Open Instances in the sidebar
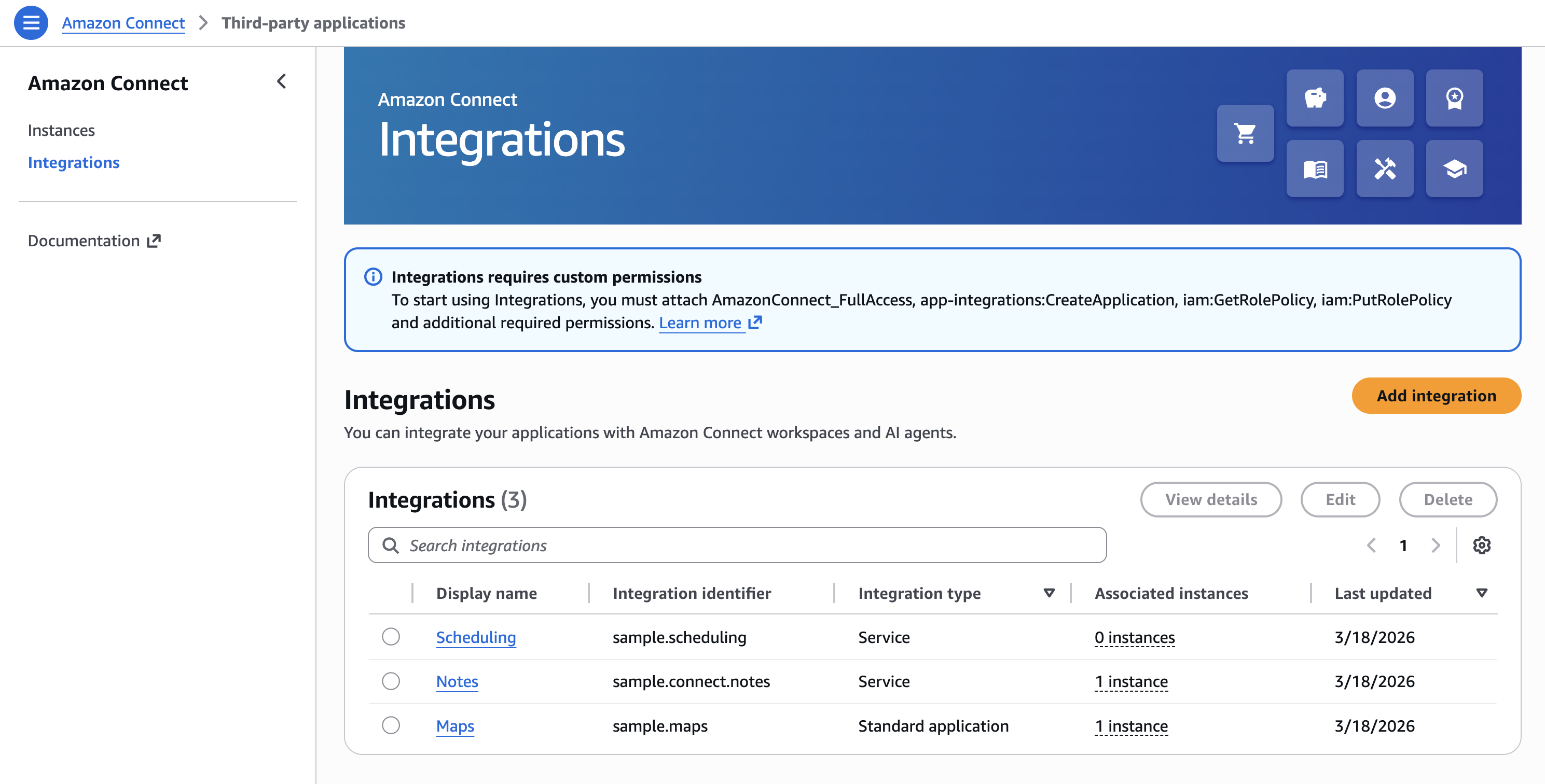Screen dimensions: 1545x784 61,130
